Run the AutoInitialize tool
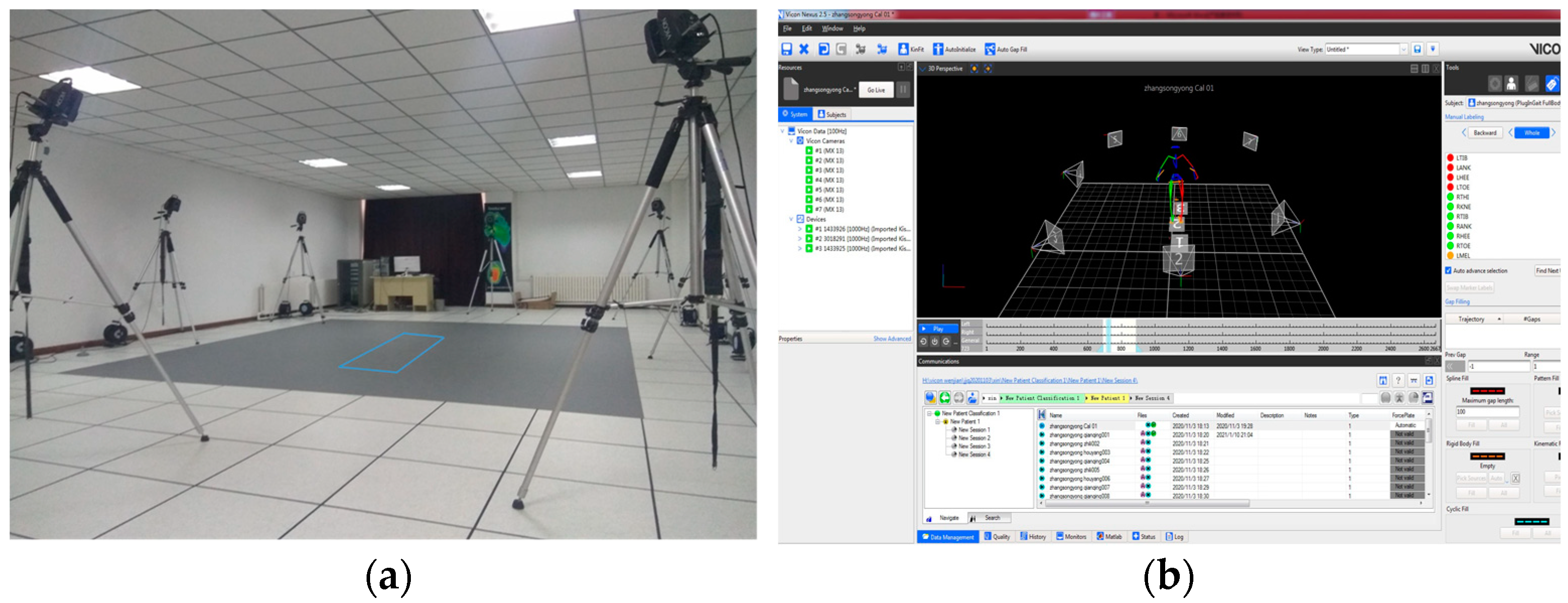This screenshot has height=603, width=1568. pos(938,49)
